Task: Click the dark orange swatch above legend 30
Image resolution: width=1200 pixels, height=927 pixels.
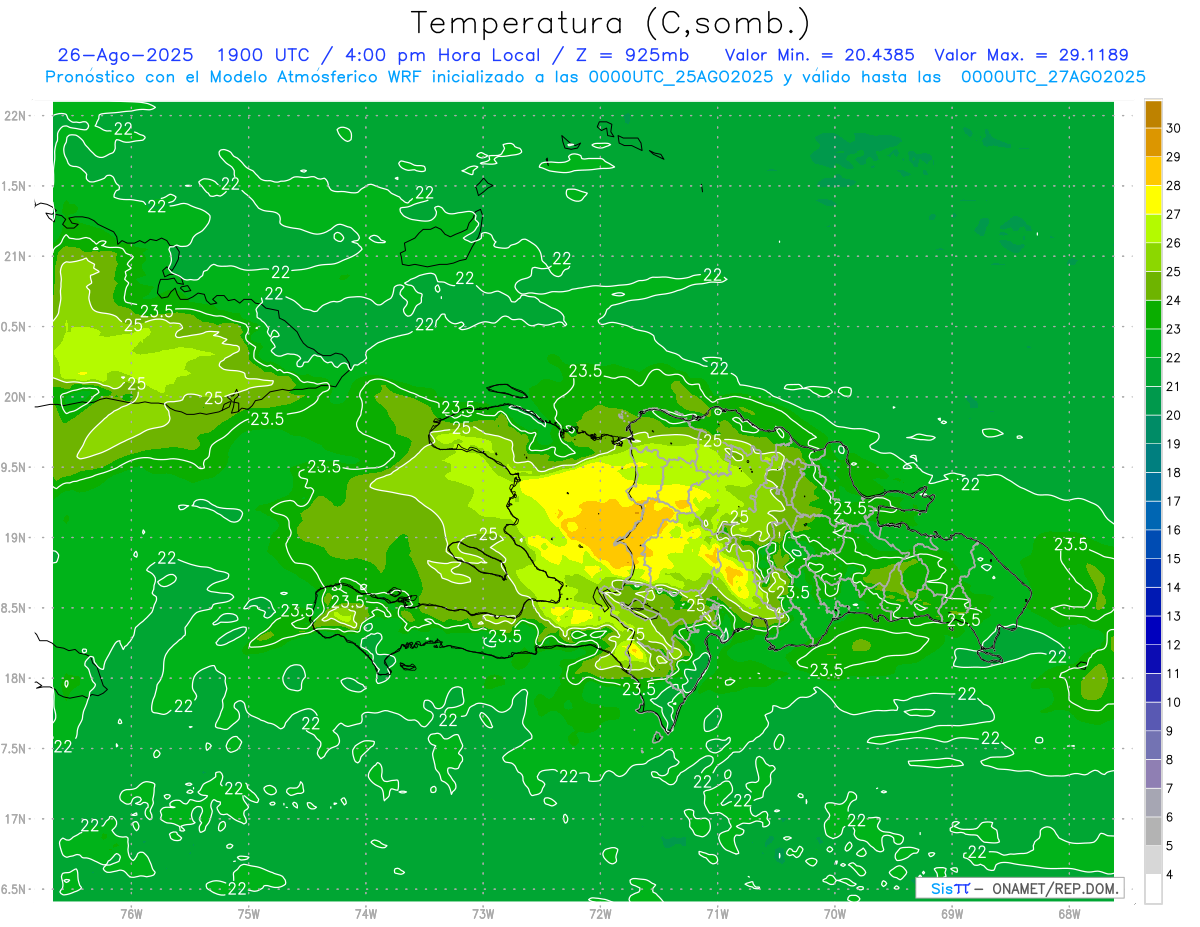Action: pyautogui.click(x=1153, y=113)
